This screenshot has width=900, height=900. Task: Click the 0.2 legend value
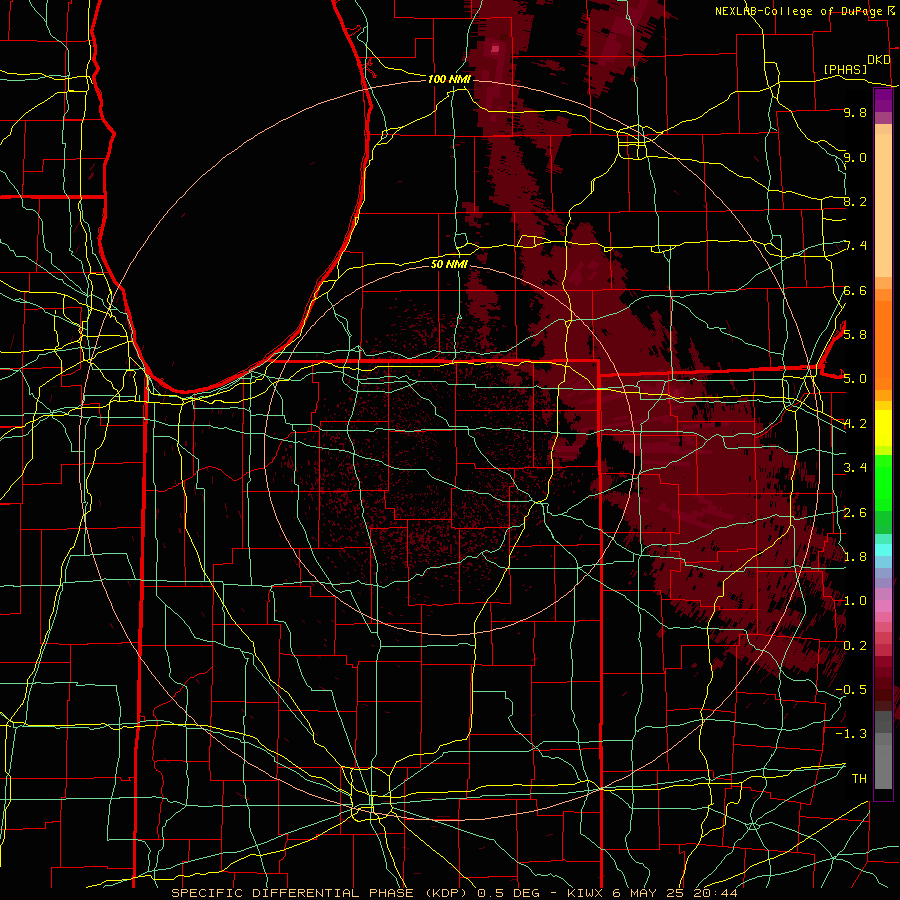[x=855, y=646]
